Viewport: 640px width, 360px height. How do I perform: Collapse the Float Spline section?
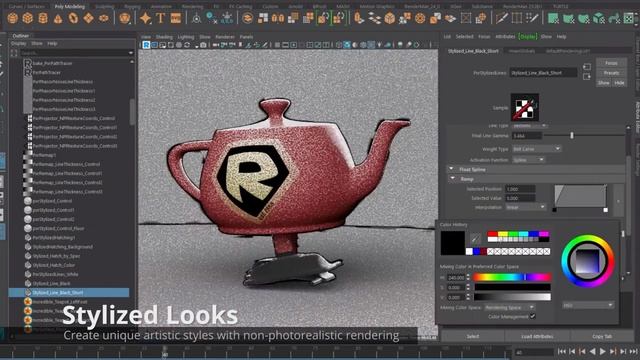coord(451,169)
